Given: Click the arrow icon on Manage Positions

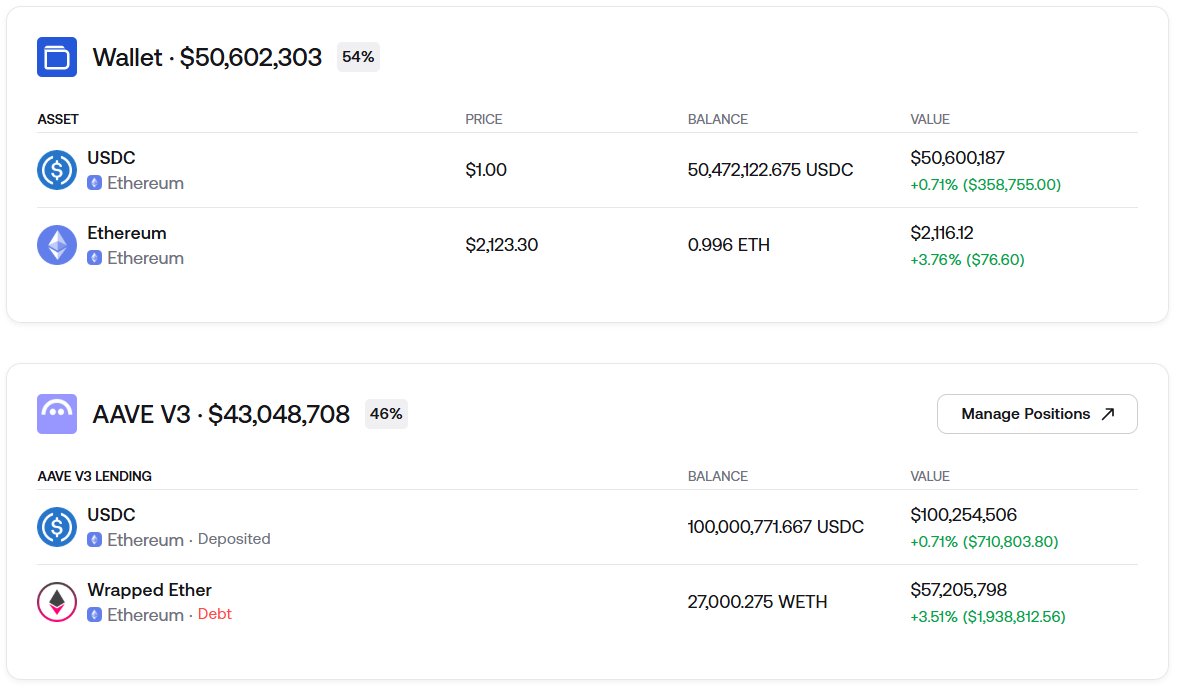Looking at the screenshot, I should coord(1107,414).
